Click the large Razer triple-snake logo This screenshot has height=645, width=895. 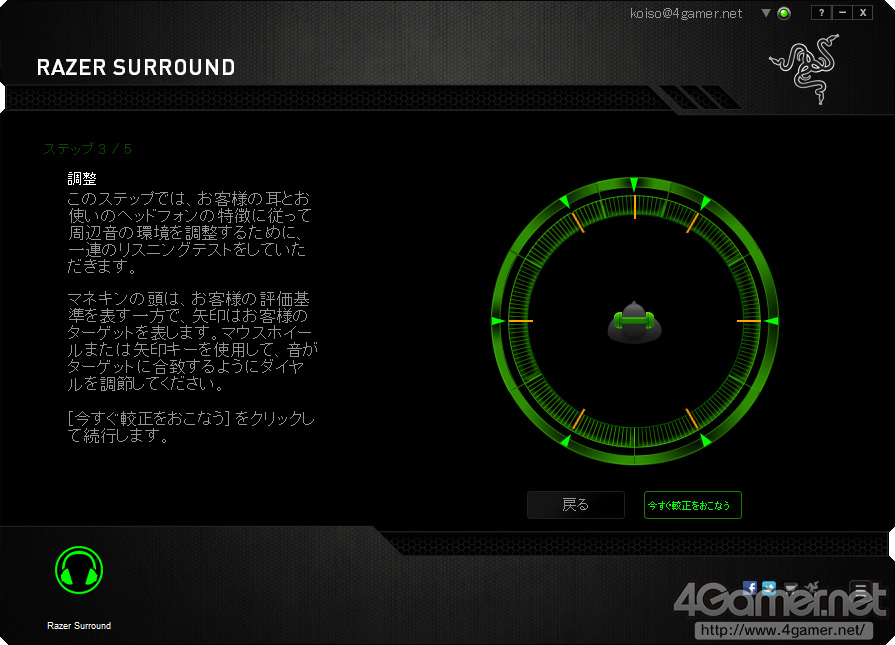[805, 69]
